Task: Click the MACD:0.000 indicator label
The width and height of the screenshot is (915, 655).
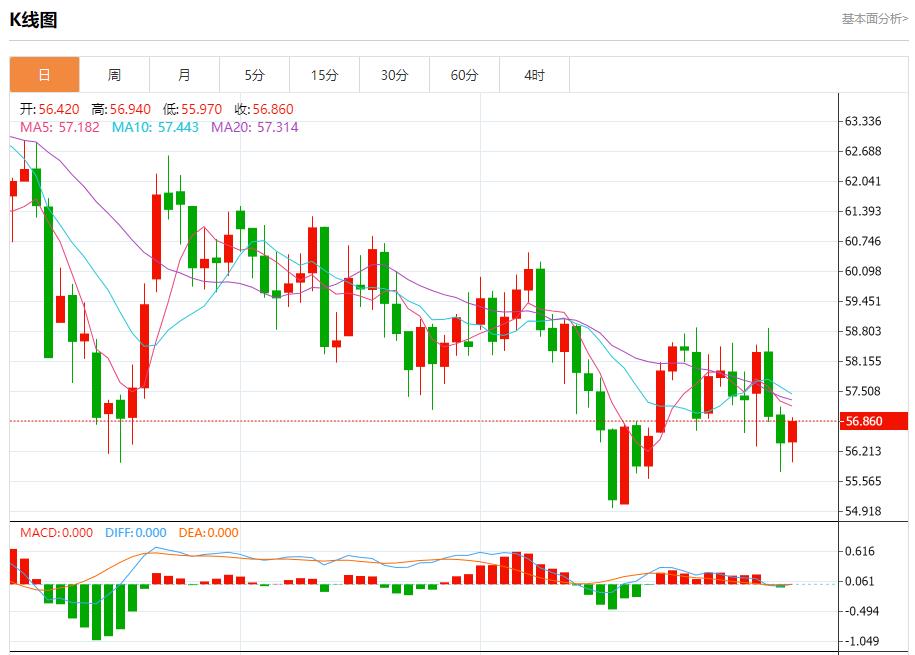Action: point(56,533)
